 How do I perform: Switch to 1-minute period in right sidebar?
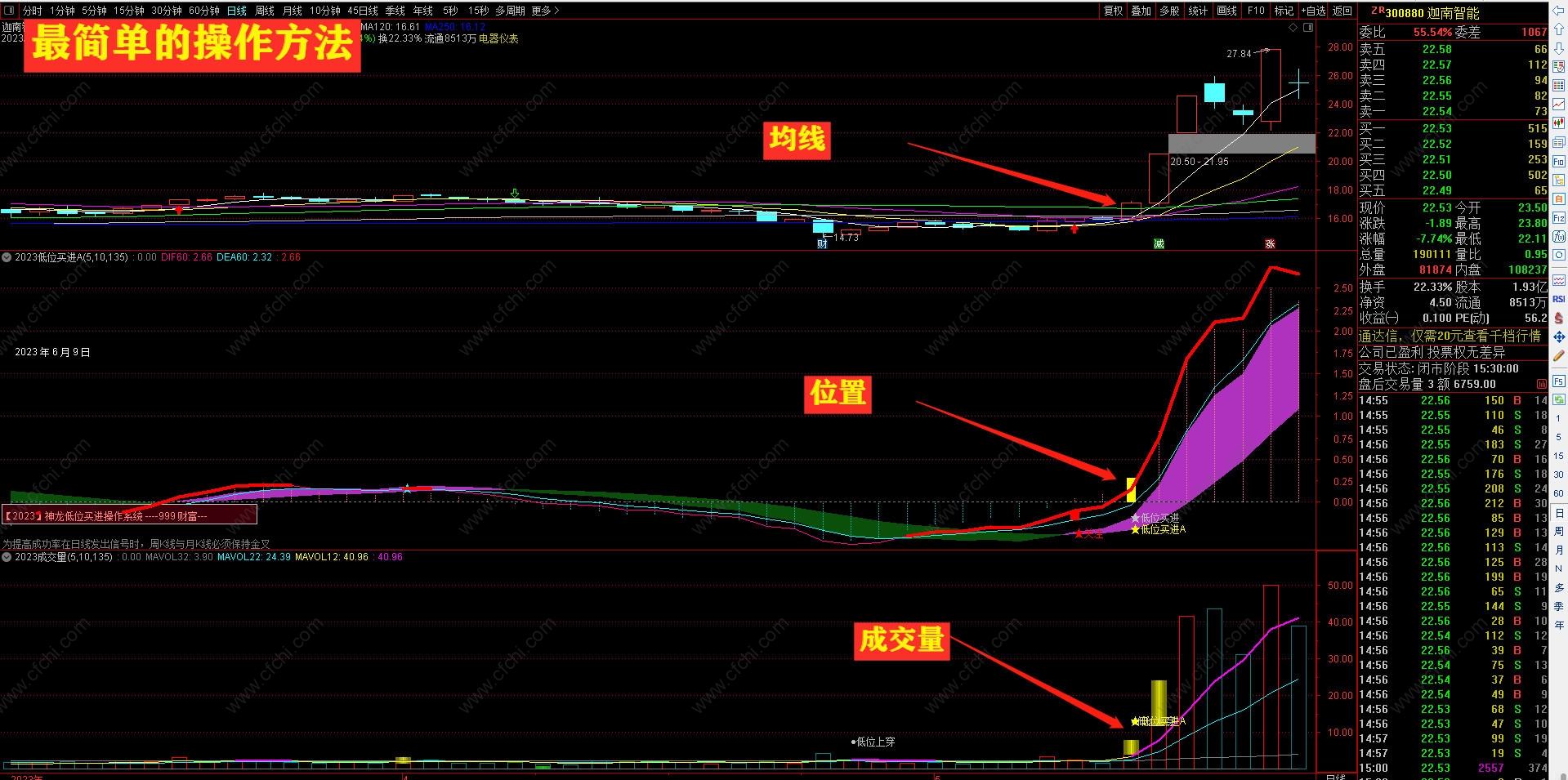pyautogui.click(x=1558, y=418)
